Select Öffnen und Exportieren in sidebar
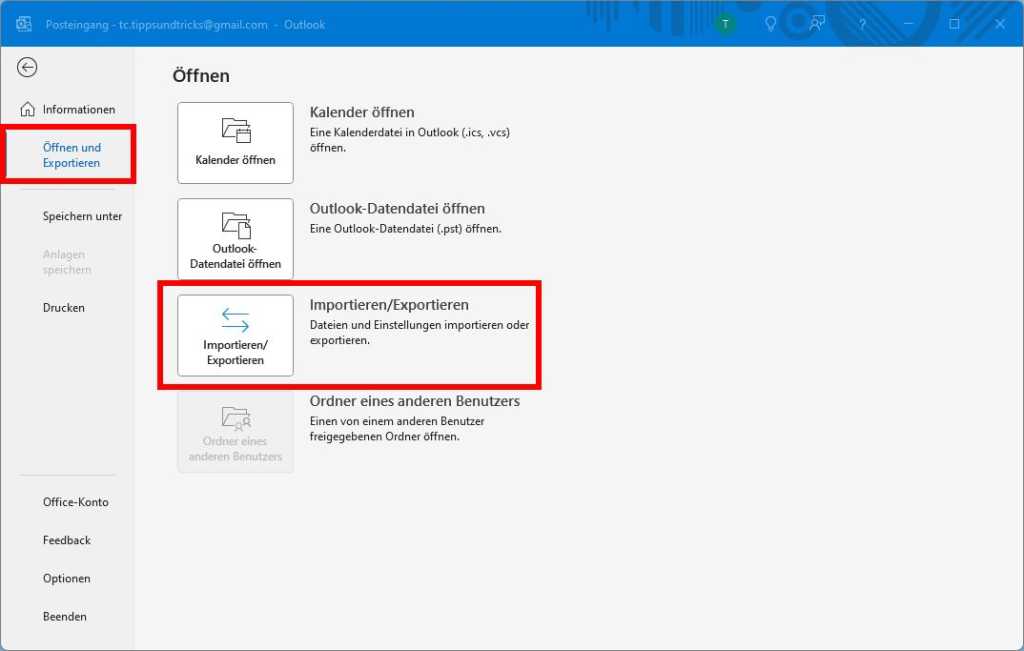1024x651 pixels. click(x=70, y=154)
